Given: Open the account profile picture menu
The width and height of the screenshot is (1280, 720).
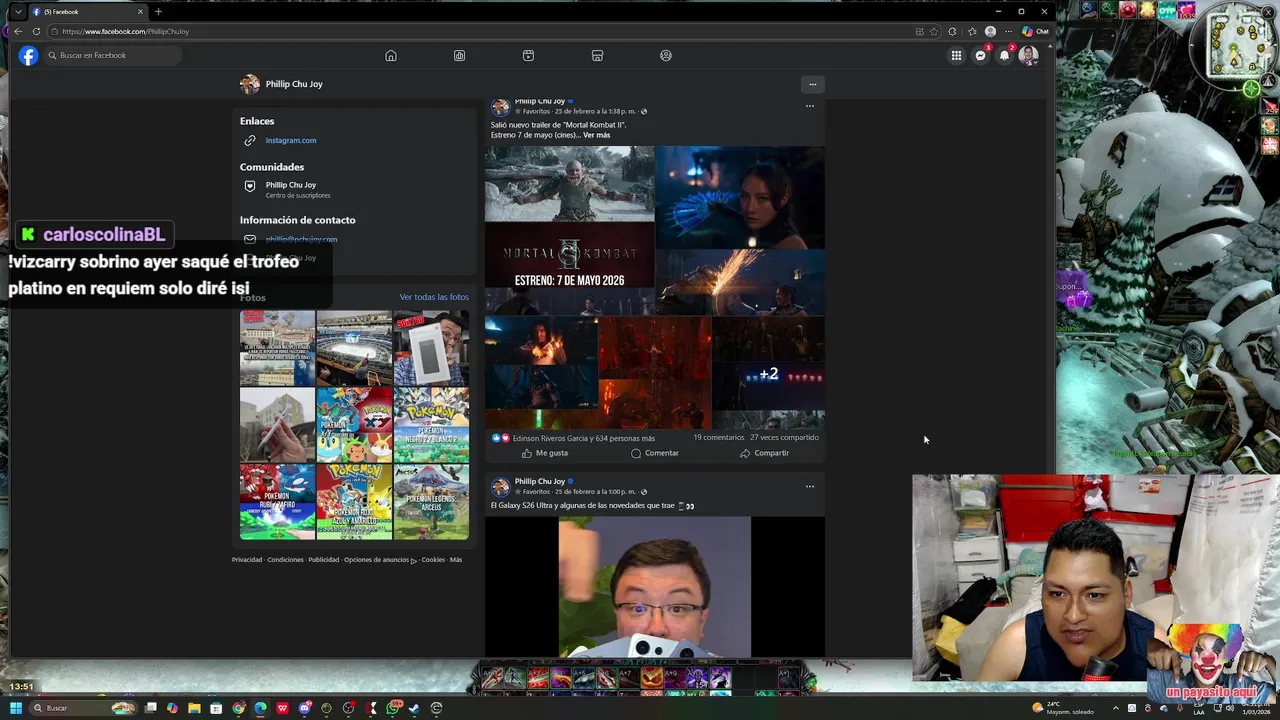Looking at the screenshot, I should [1028, 55].
